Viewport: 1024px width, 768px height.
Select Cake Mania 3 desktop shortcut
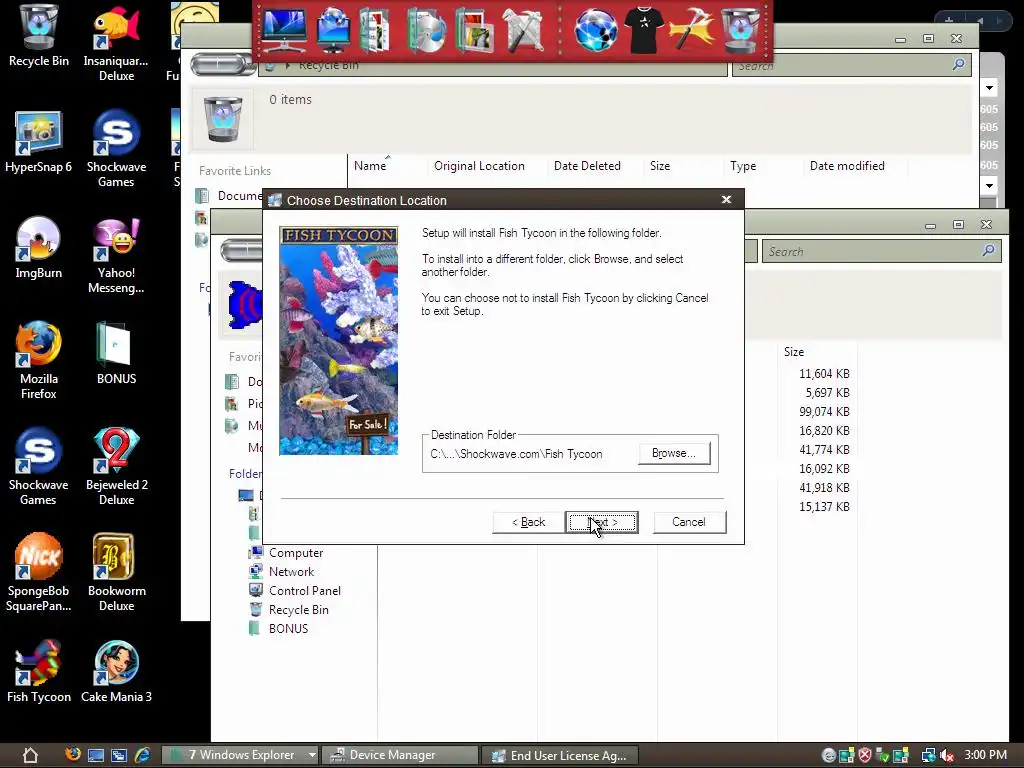(116, 672)
